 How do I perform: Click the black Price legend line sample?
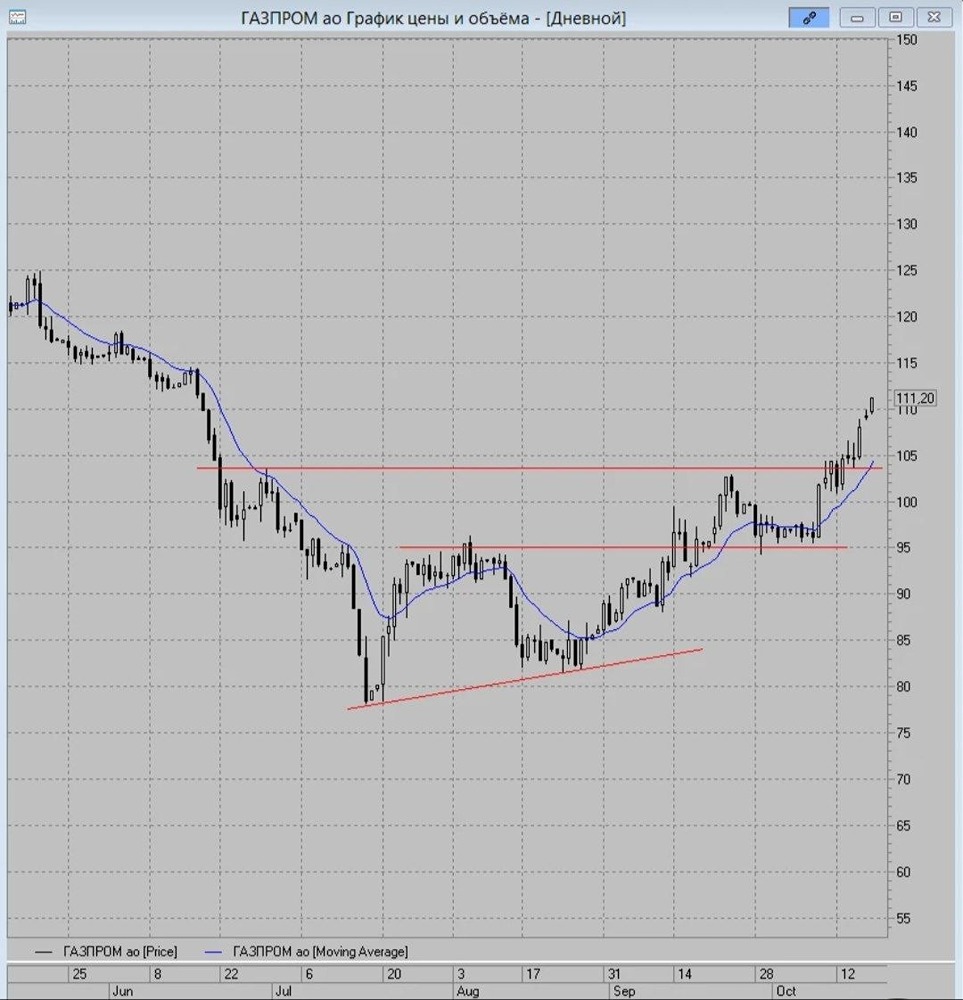[43, 952]
